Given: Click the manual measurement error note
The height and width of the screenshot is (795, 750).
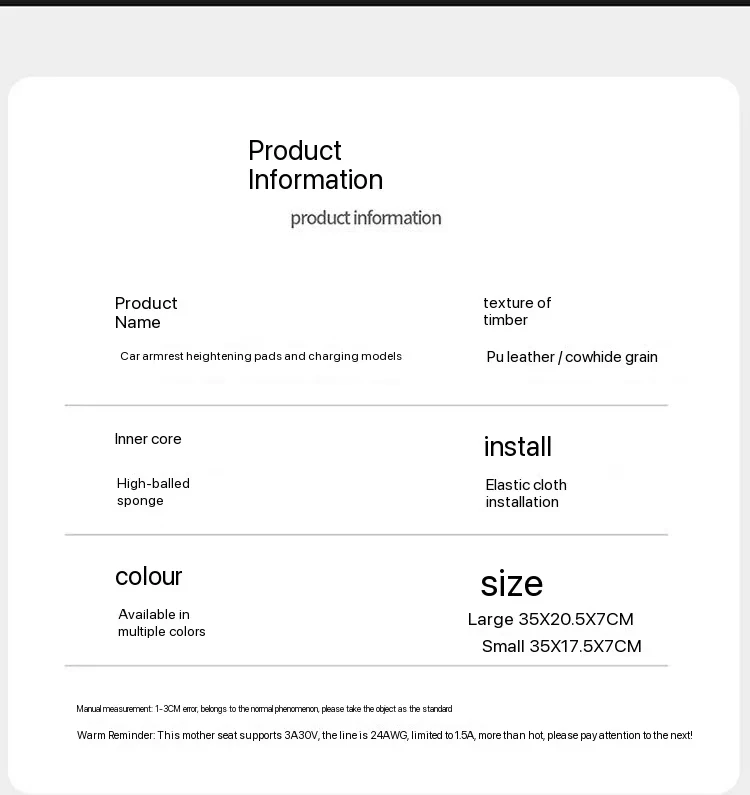Looking at the screenshot, I should (264, 709).
